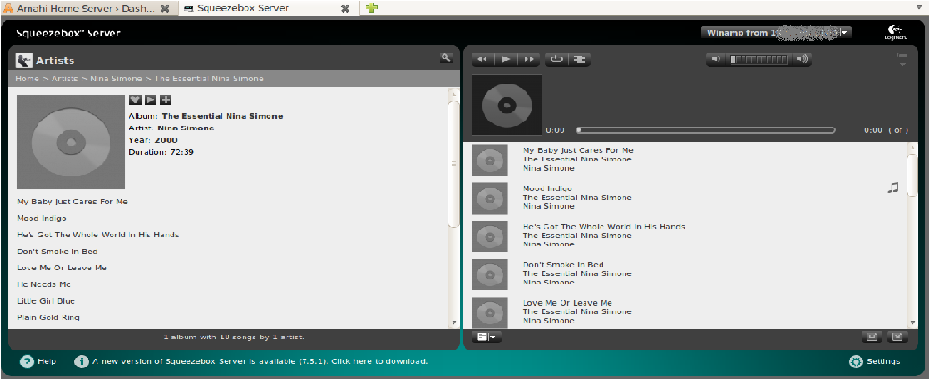This screenshot has height=382, width=930.
Task: Click the Settings gear icon
Action: (855, 361)
